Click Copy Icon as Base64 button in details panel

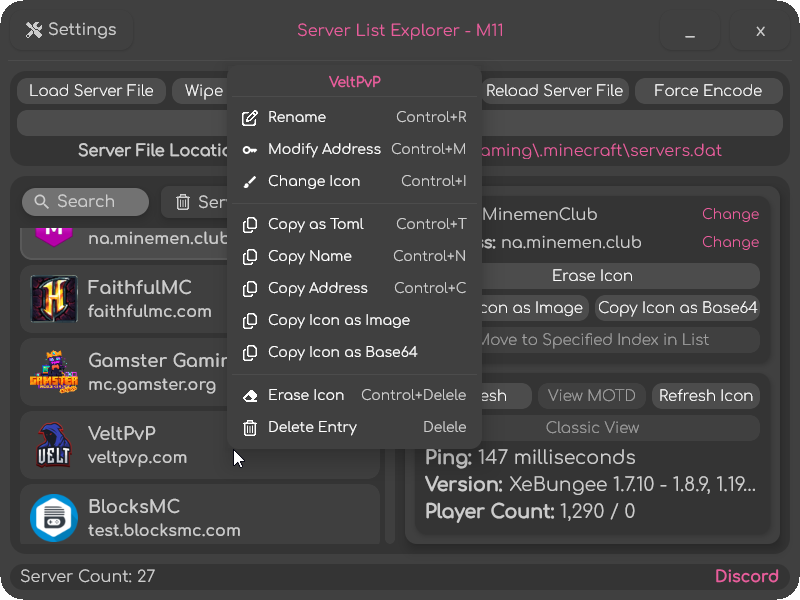678,308
